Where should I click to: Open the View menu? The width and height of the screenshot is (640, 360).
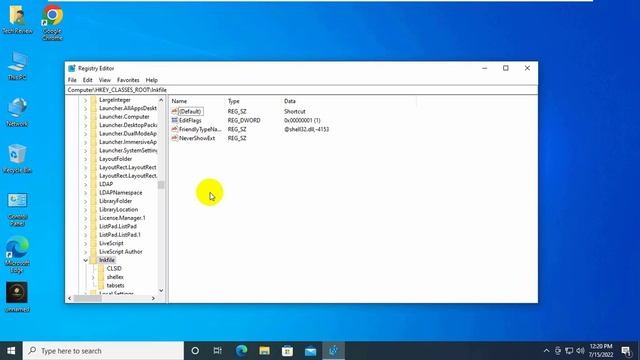coord(104,80)
